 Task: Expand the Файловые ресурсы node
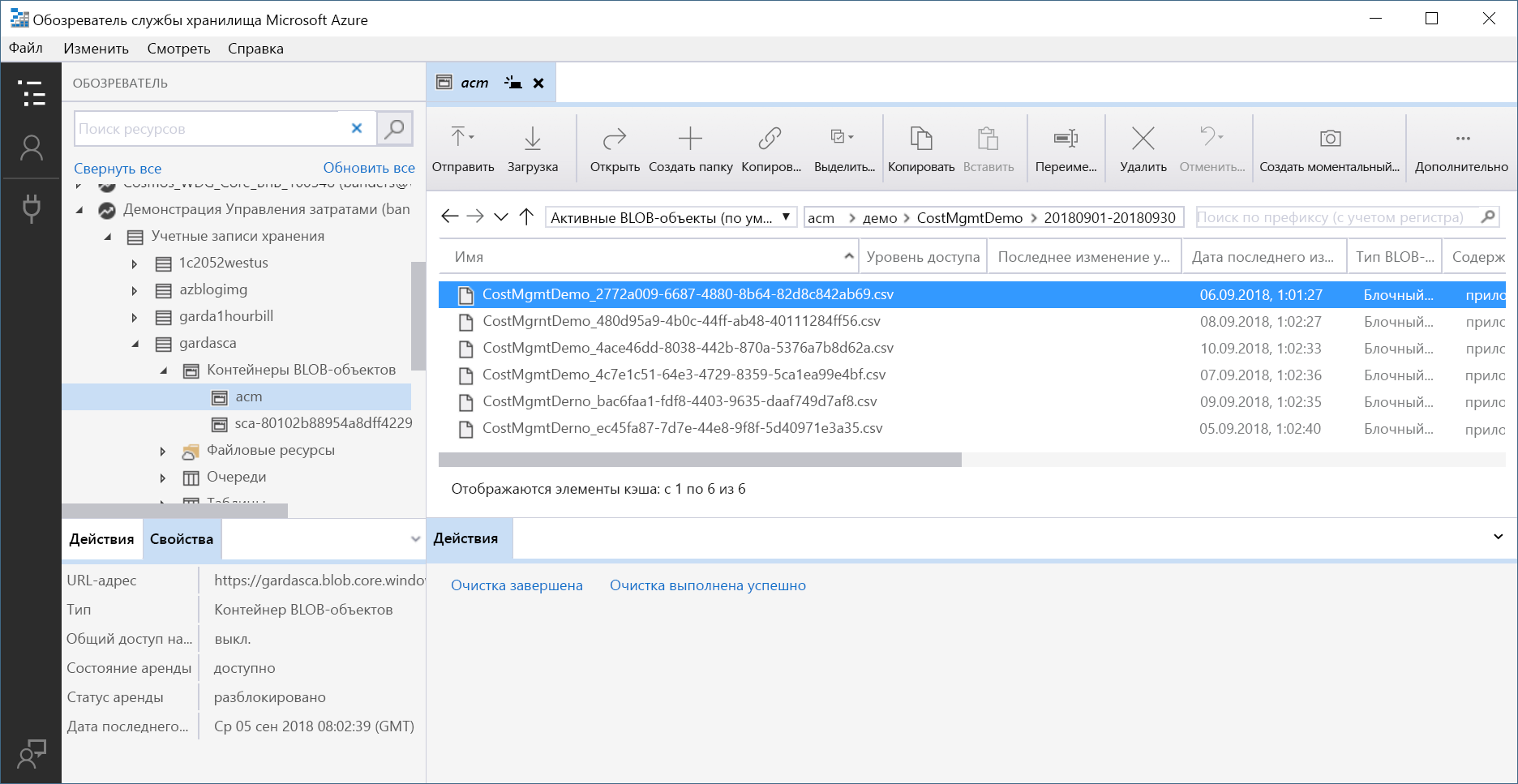coord(163,451)
